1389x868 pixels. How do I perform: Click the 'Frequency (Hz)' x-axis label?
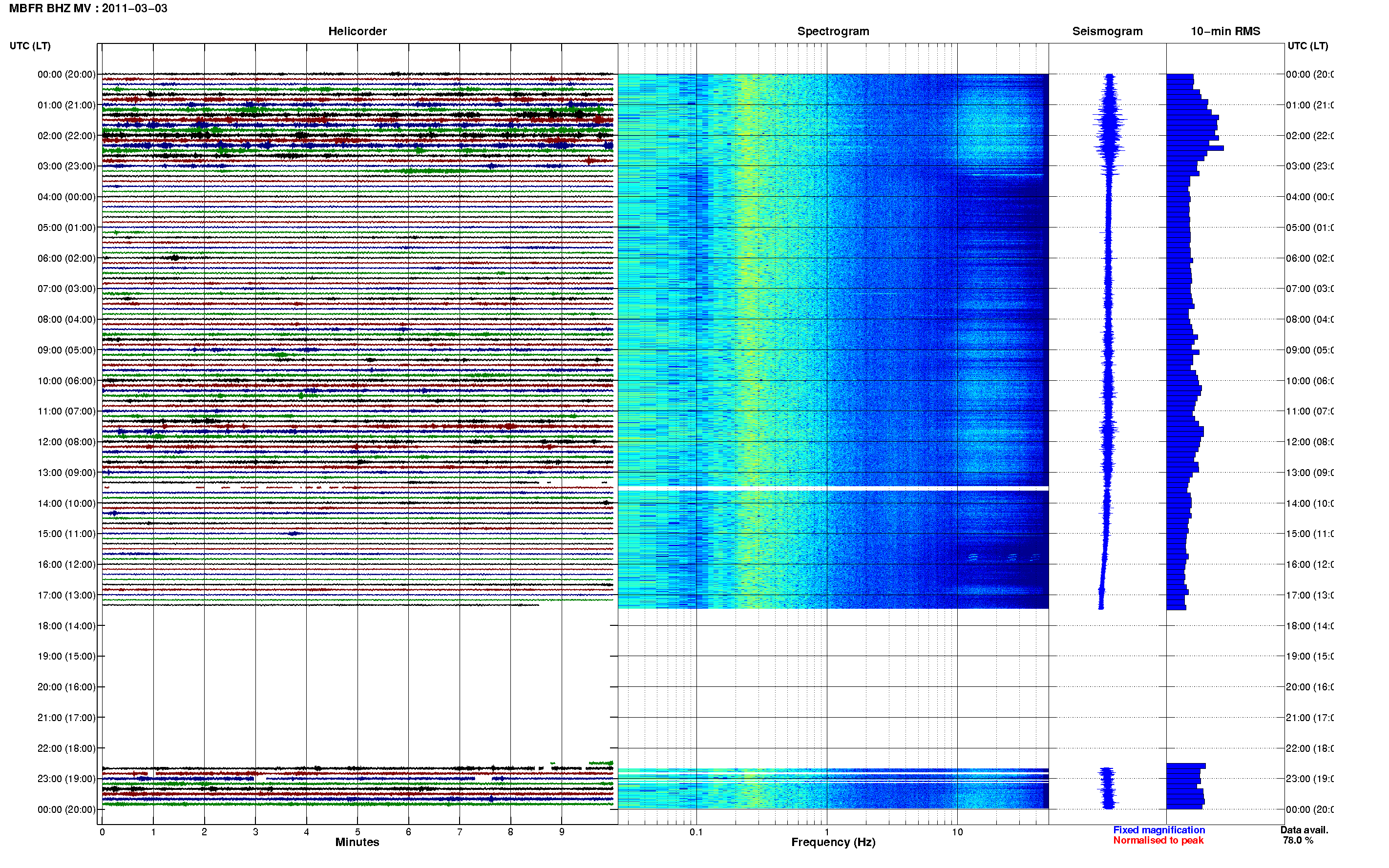(x=833, y=842)
